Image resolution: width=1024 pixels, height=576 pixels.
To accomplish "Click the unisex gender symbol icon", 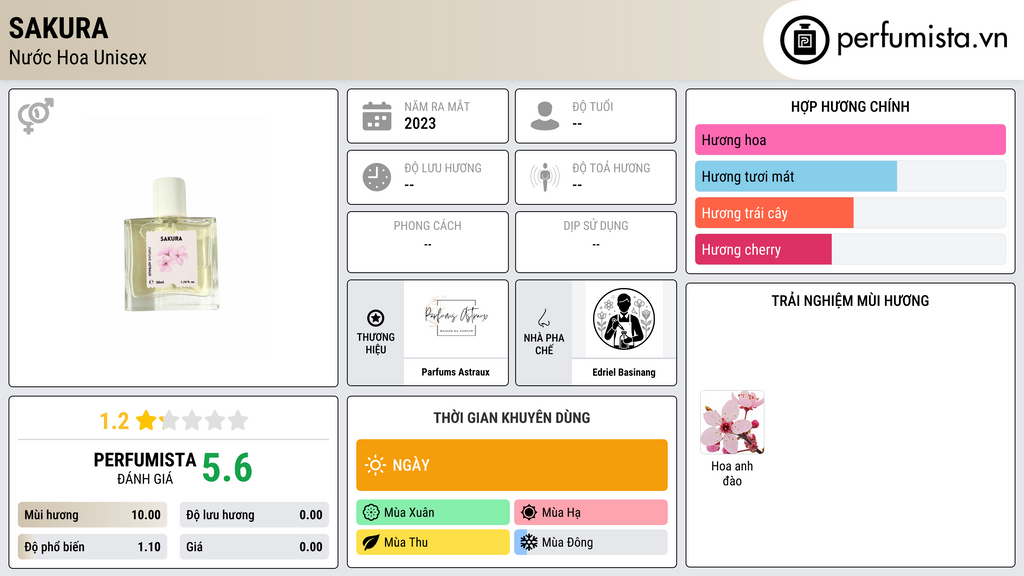I will click(36, 116).
